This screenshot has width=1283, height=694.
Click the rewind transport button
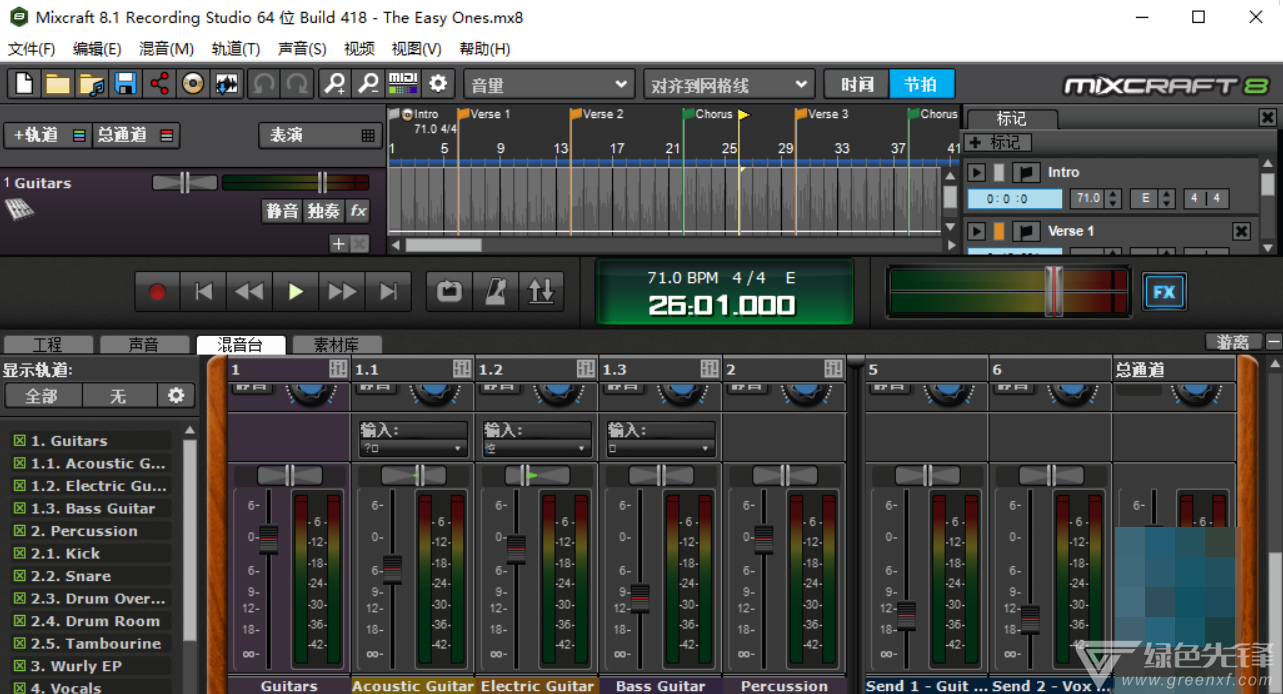point(249,292)
